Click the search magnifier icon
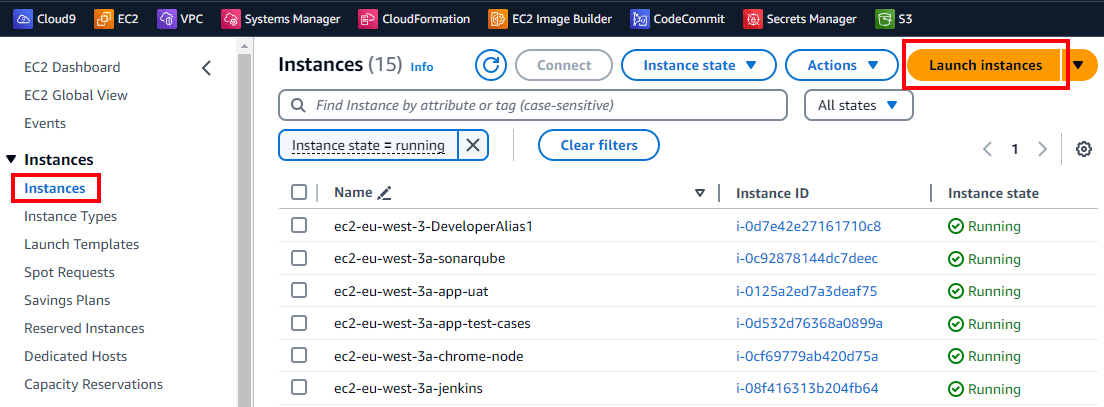The image size is (1104, 407). point(298,106)
